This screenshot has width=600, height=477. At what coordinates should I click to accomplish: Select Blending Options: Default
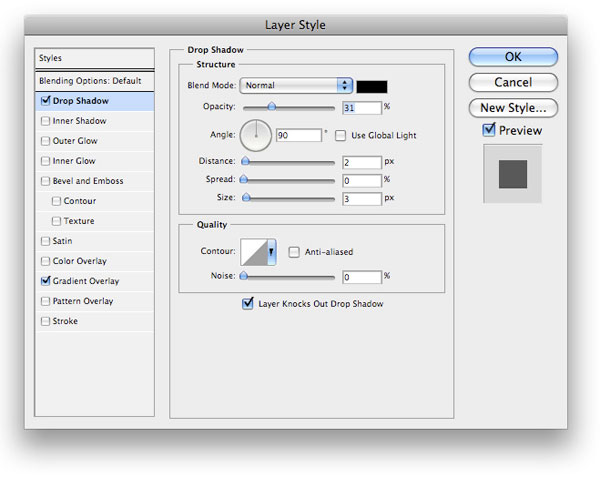tap(95, 81)
